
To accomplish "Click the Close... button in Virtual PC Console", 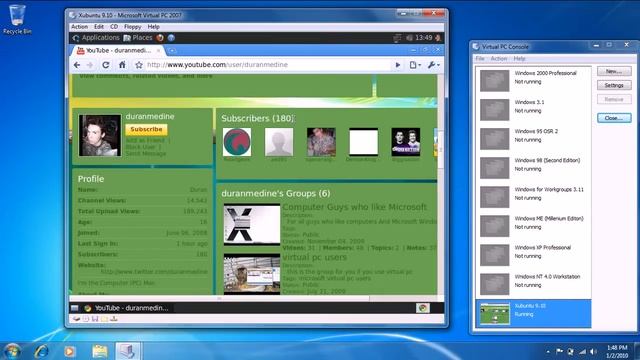I will click(x=614, y=118).
